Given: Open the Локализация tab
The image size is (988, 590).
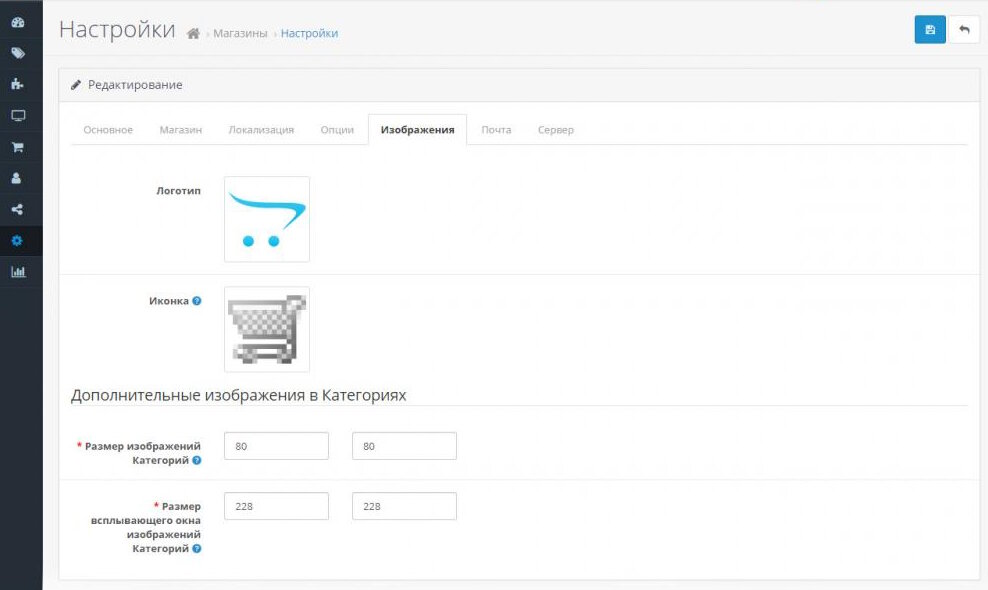Looking at the screenshot, I should coord(261,130).
